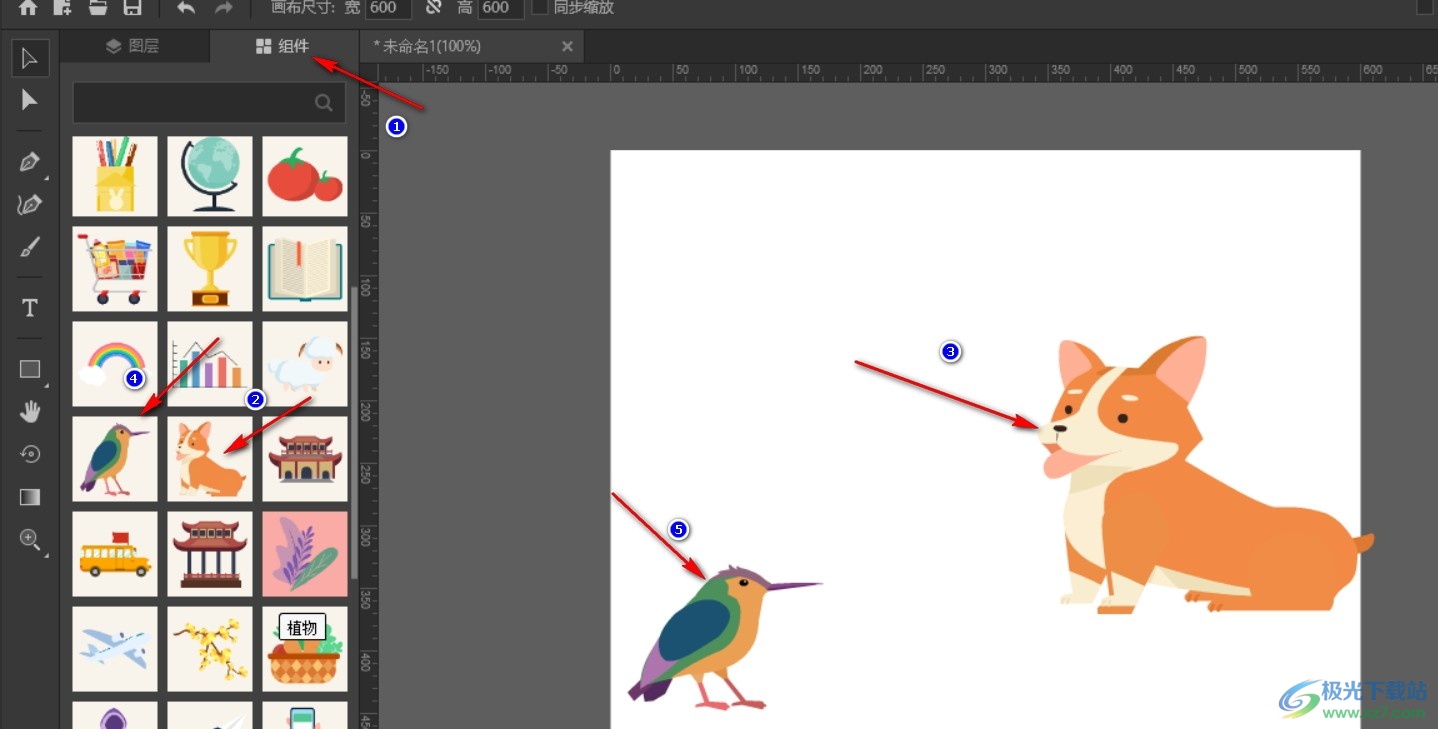The height and width of the screenshot is (729, 1438).
Task: Pick the Chinese gate building component thumbnail
Action: click(x=305, y=459)
